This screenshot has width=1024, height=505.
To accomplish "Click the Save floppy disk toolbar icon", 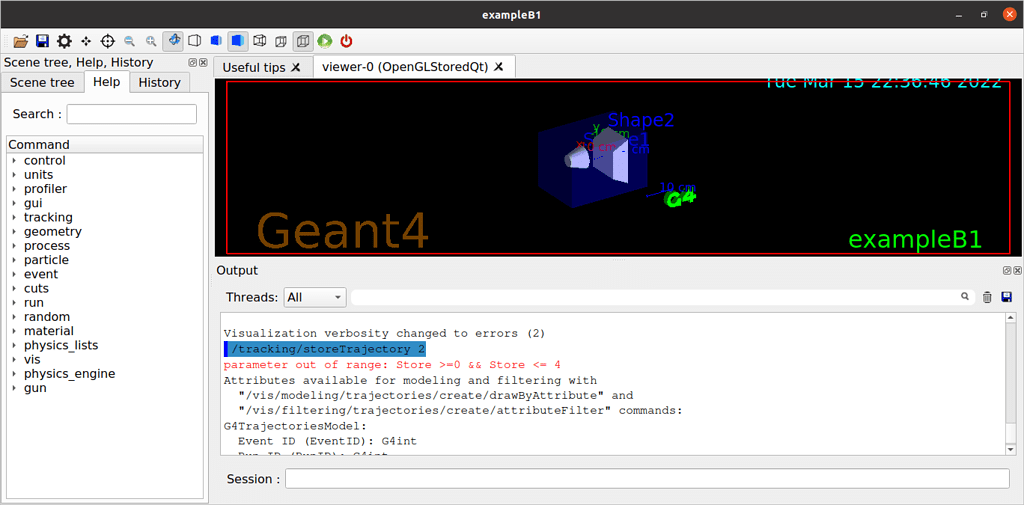I will coord(42,41).
